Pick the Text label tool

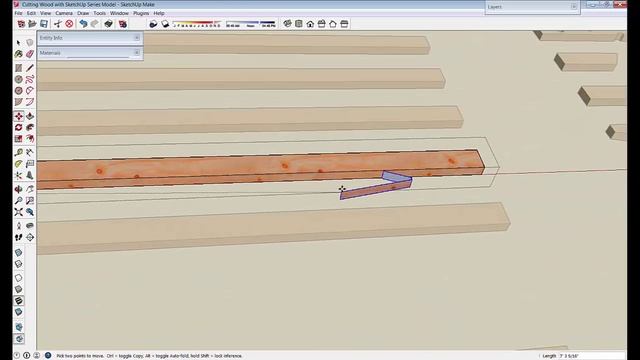29,164
